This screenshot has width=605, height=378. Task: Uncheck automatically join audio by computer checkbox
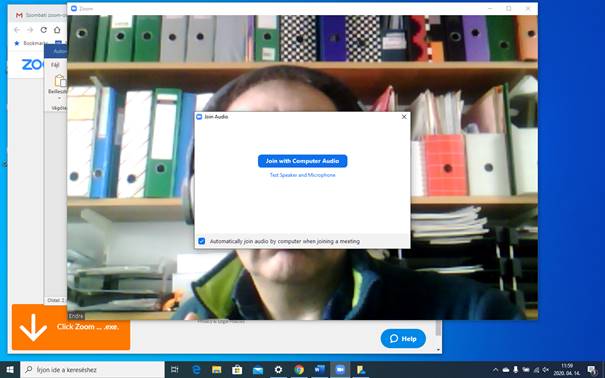pos(201,241)
